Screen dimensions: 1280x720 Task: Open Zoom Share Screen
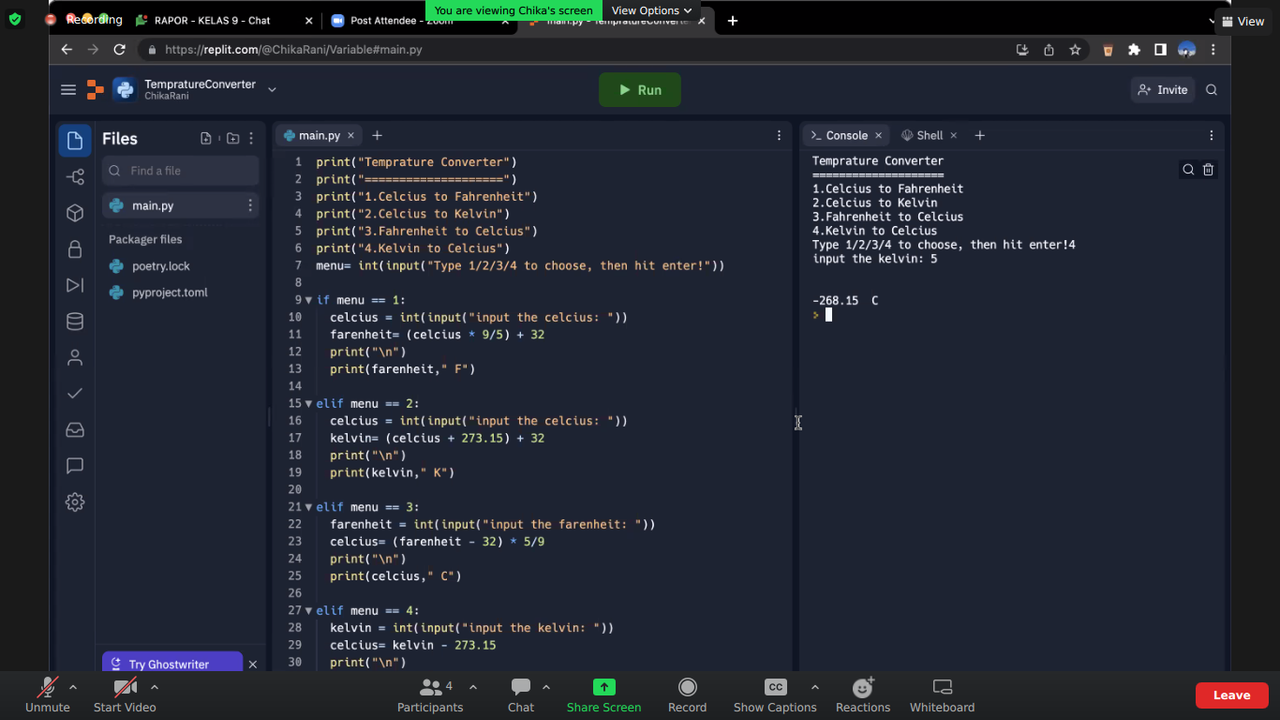point(604,694)
